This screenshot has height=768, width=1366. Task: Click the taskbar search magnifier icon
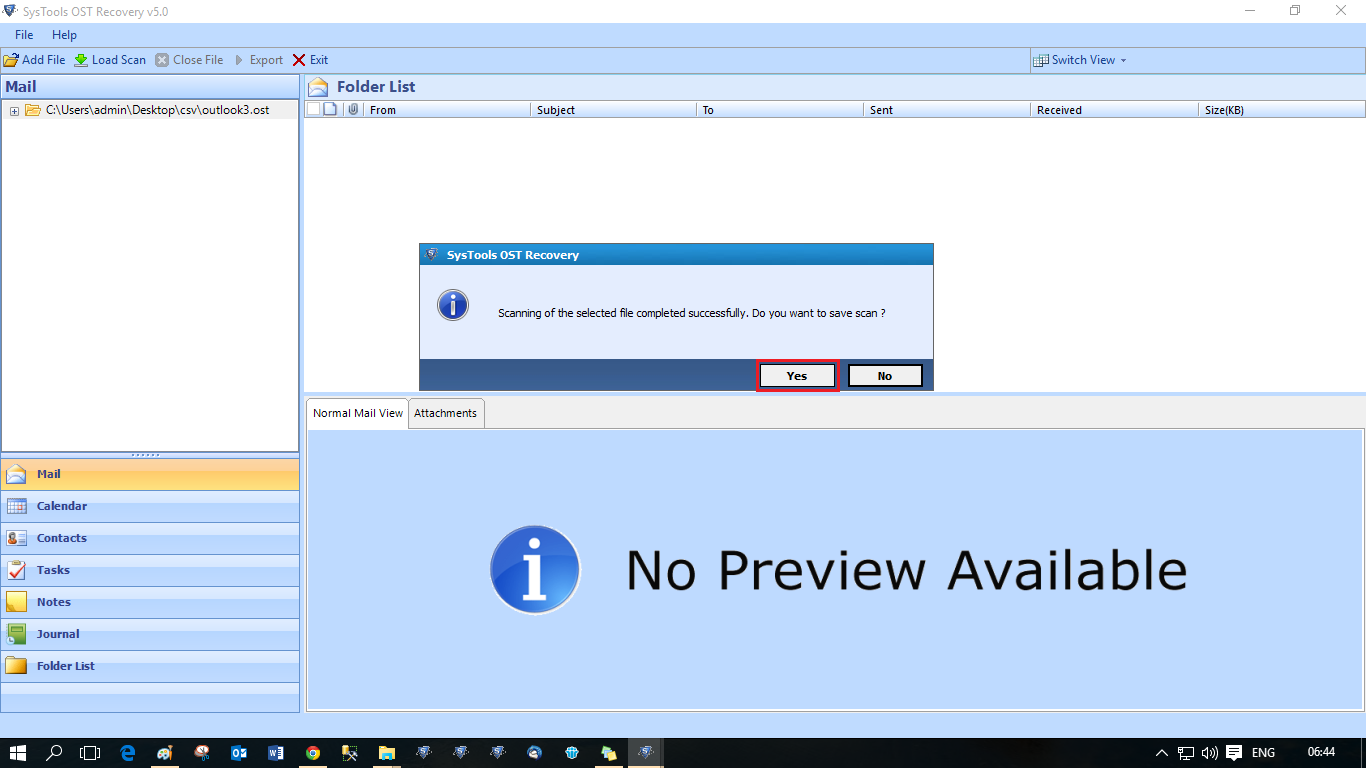coord(55,752)
